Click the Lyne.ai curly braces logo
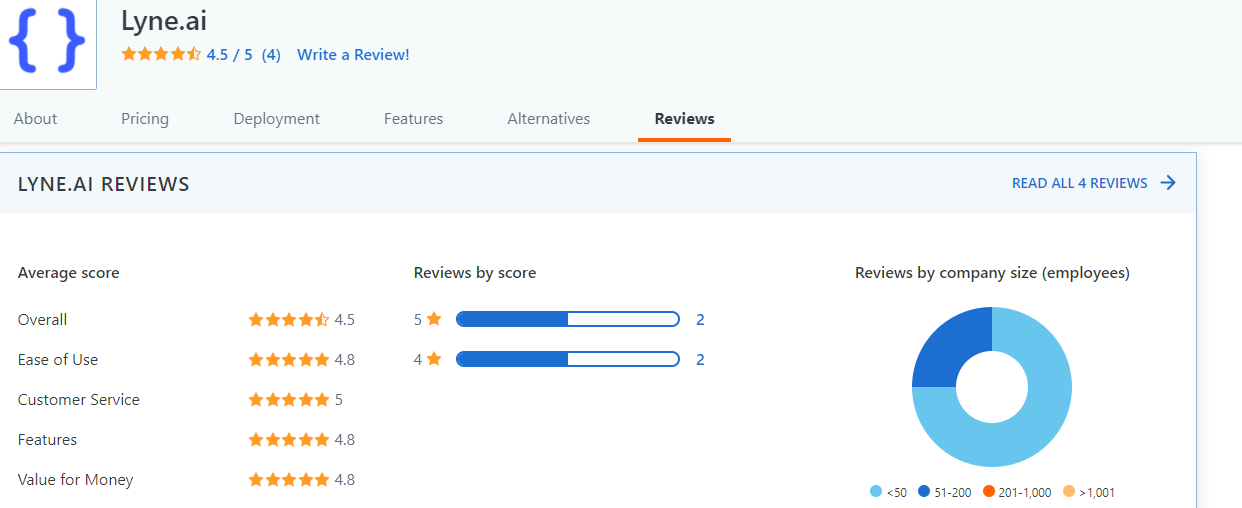The image size is (1242, 508). (x=47, y=40)
